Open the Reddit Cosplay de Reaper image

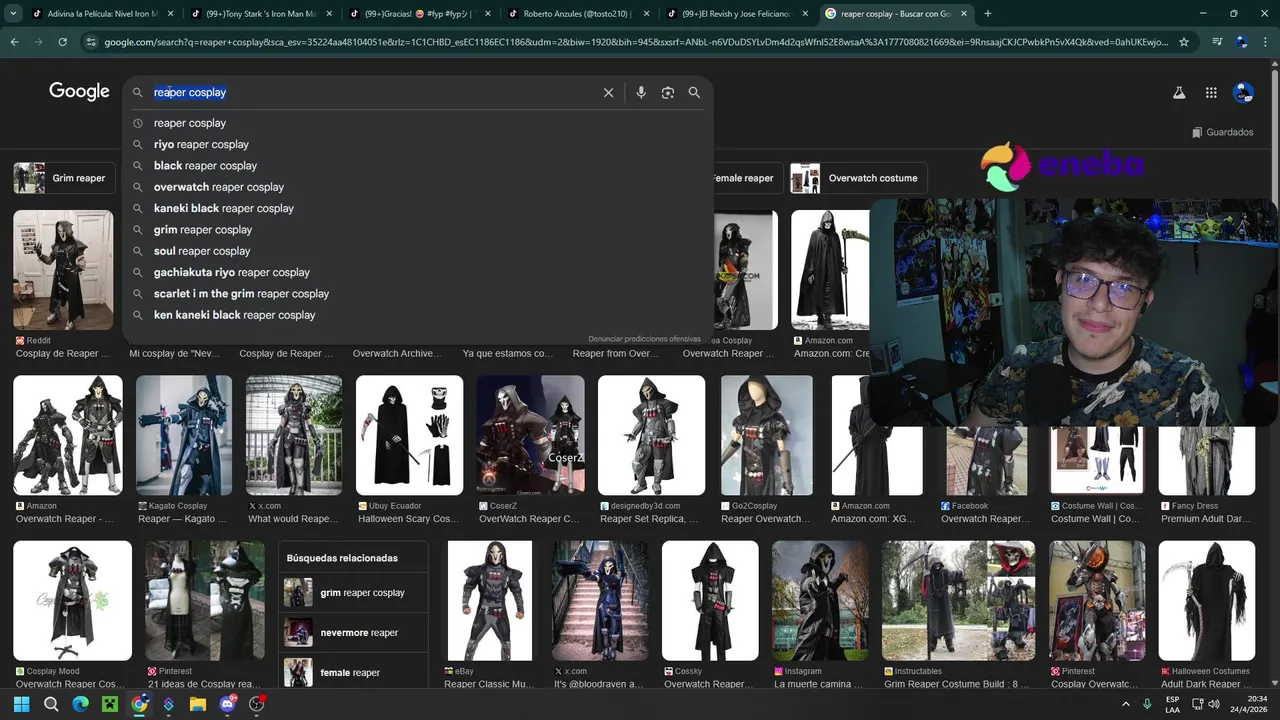point(63,270)
